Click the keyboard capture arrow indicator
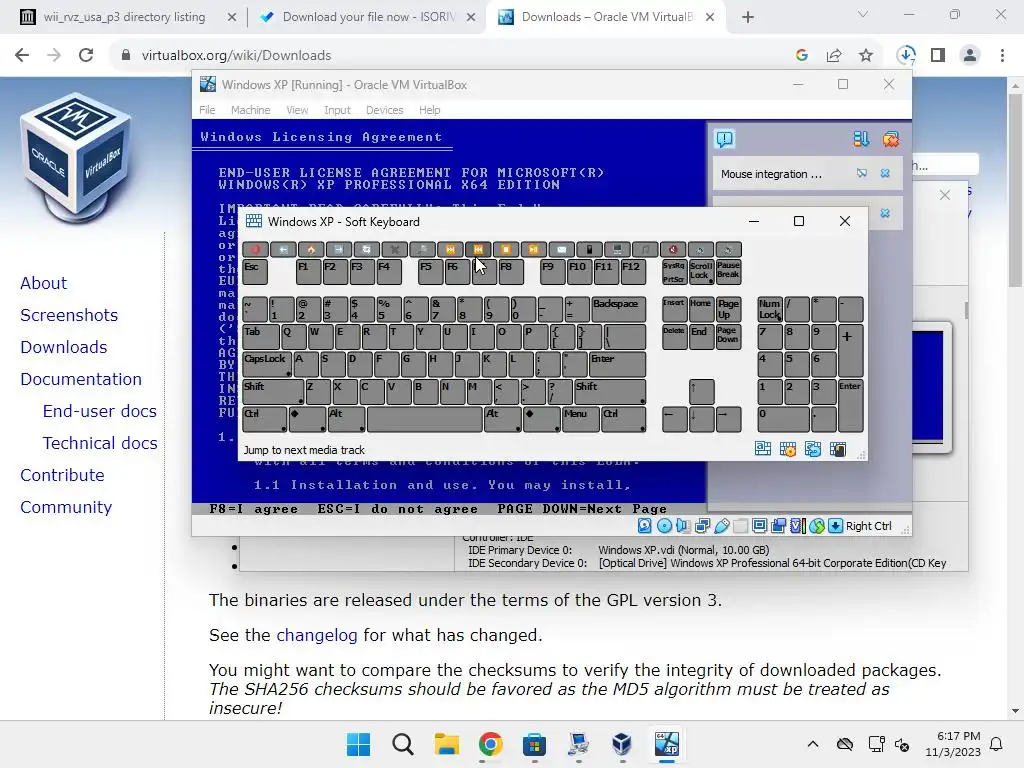Image resolution: width=1024 pixels, height=768 pixels. (x=835, y=526)
